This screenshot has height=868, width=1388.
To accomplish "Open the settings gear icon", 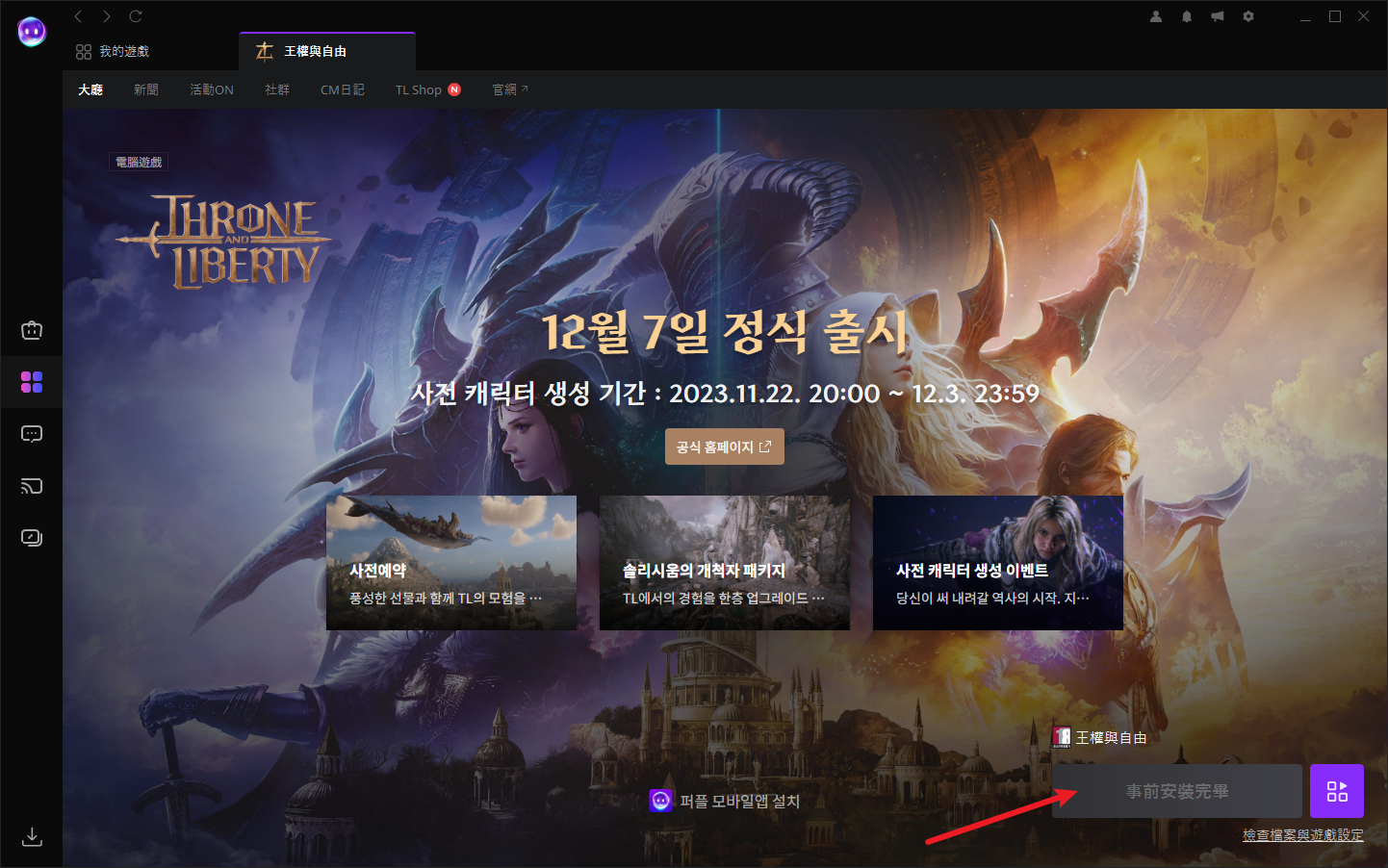I will [1248, 16].
